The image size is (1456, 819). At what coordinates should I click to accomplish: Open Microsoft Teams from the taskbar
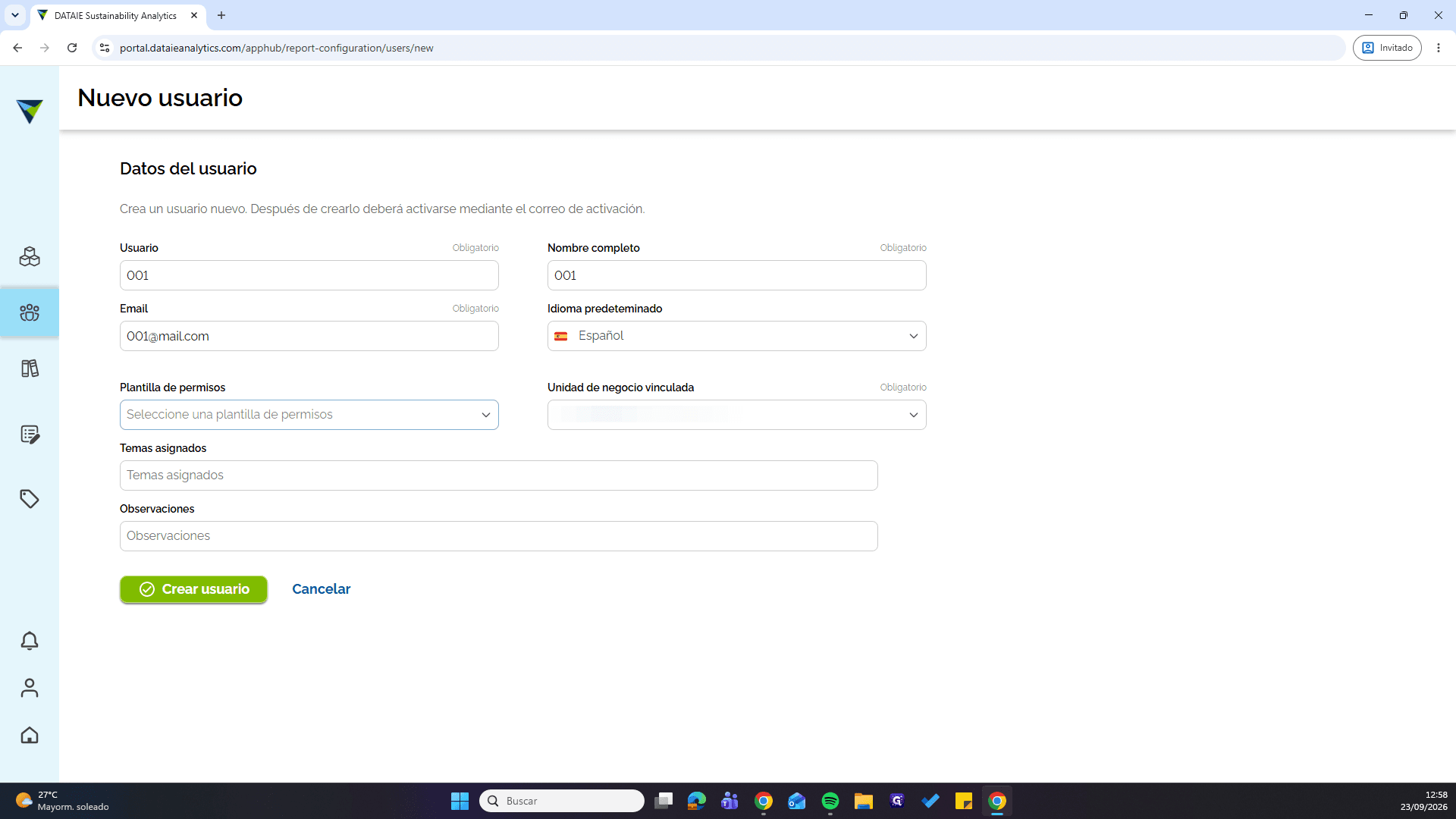[x=730, y=801]
